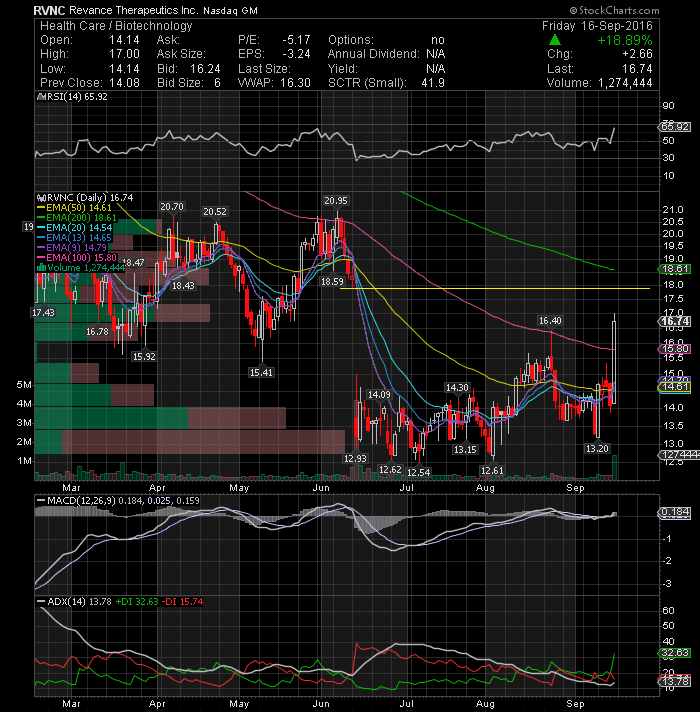
Task: Click the High value 17.00
Action: 124,54
